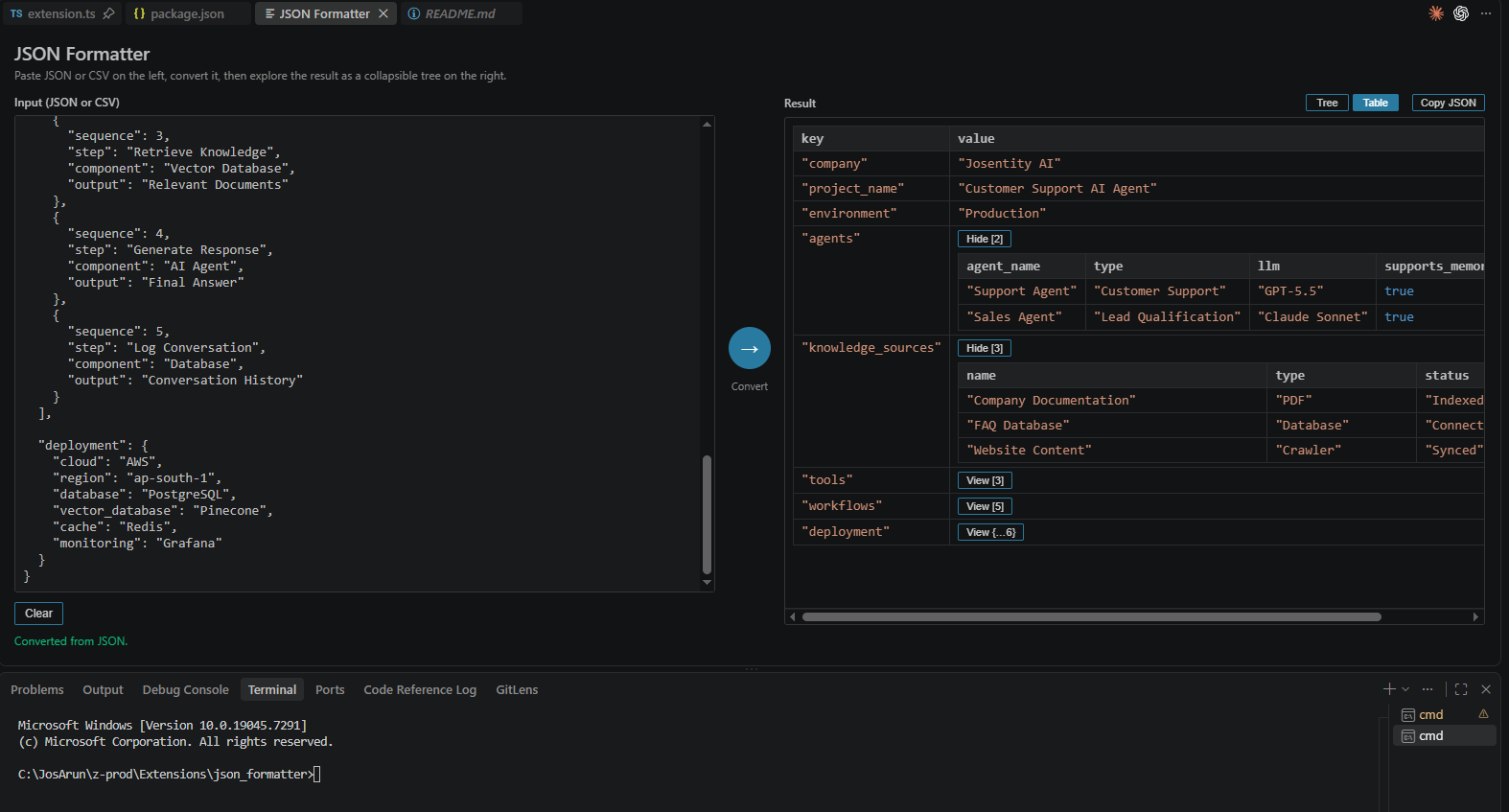The image size is (1509, 812).
Task: Click the result scrollbar right arrow
Action: tap(1475, 616)
